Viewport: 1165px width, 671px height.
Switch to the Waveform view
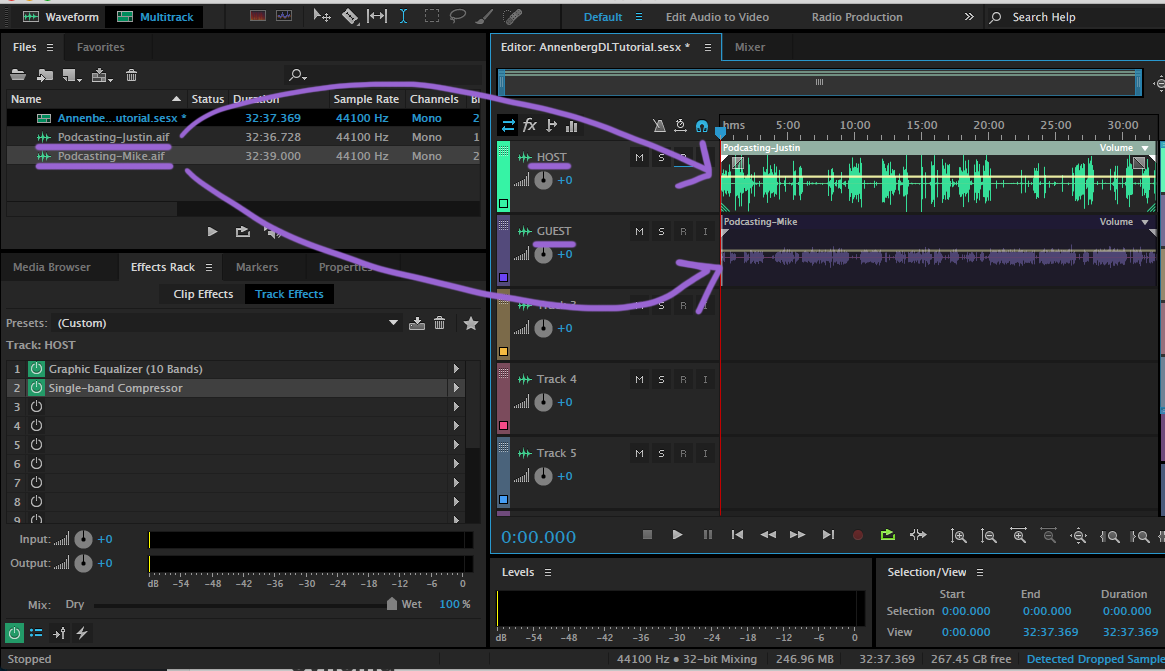coord(61,17)
